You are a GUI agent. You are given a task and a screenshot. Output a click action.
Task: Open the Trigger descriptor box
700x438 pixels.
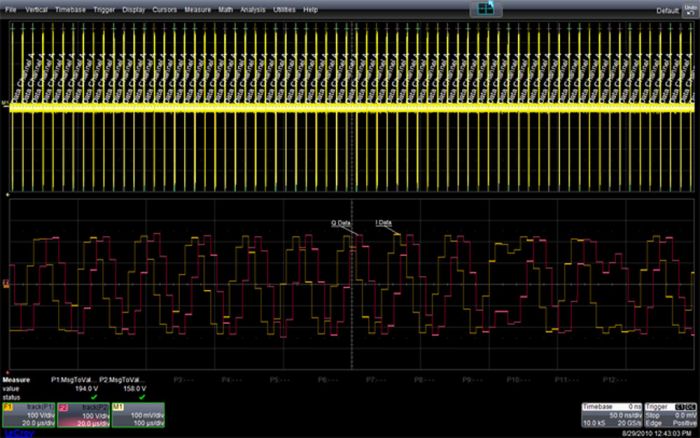click(672, 416)
